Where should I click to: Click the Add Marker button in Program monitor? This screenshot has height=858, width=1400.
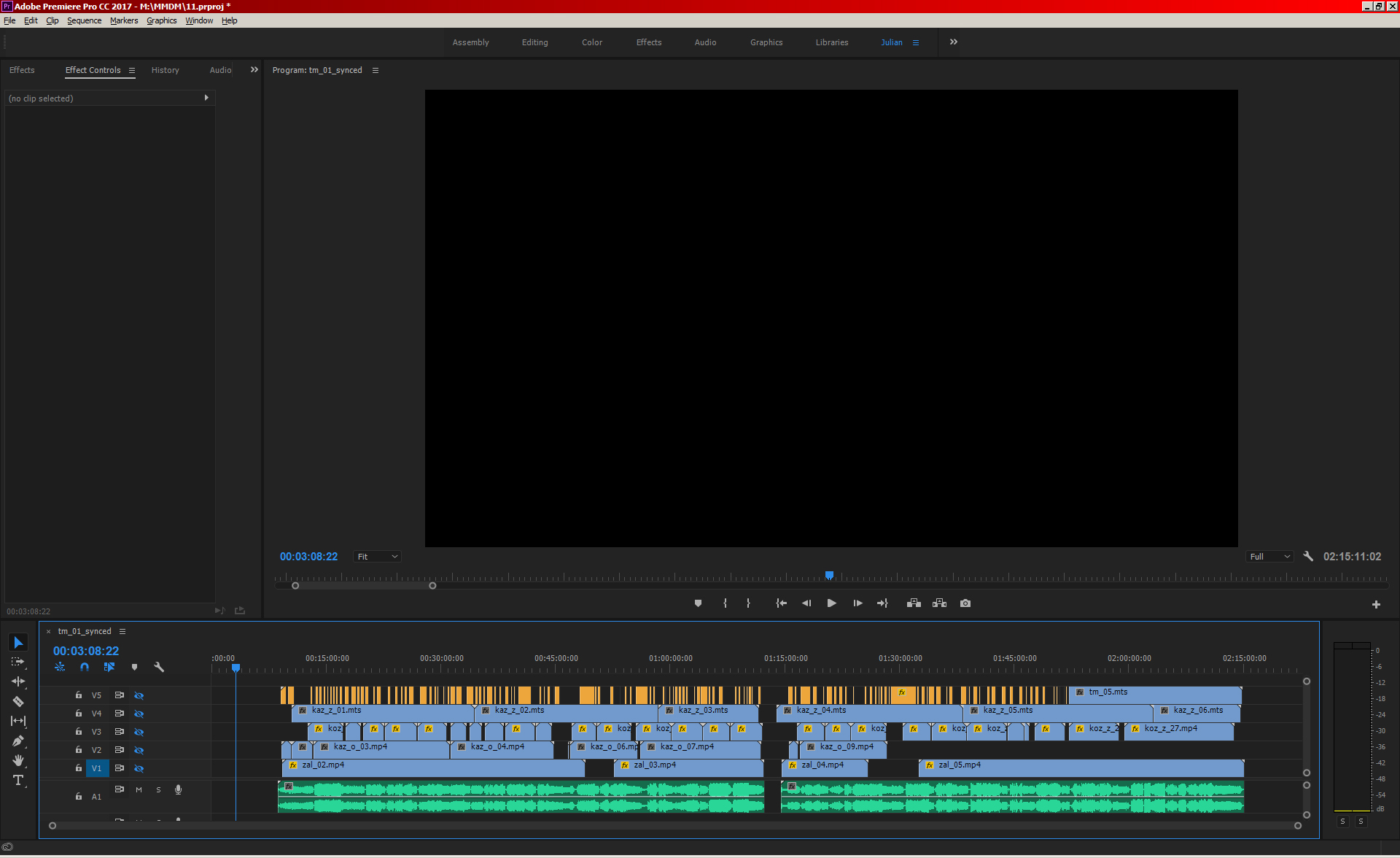point(698,603)
